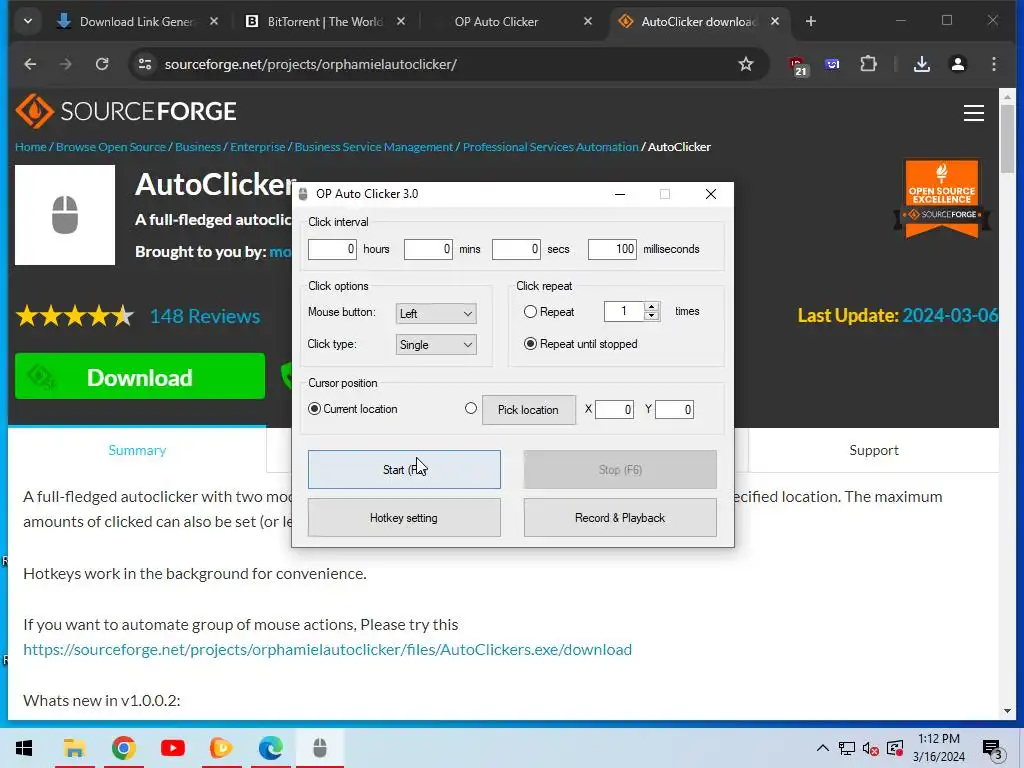This screenshot has height=768, width=1024.
Task: Click the red extension icon showing 21
Action: point(798,65)
